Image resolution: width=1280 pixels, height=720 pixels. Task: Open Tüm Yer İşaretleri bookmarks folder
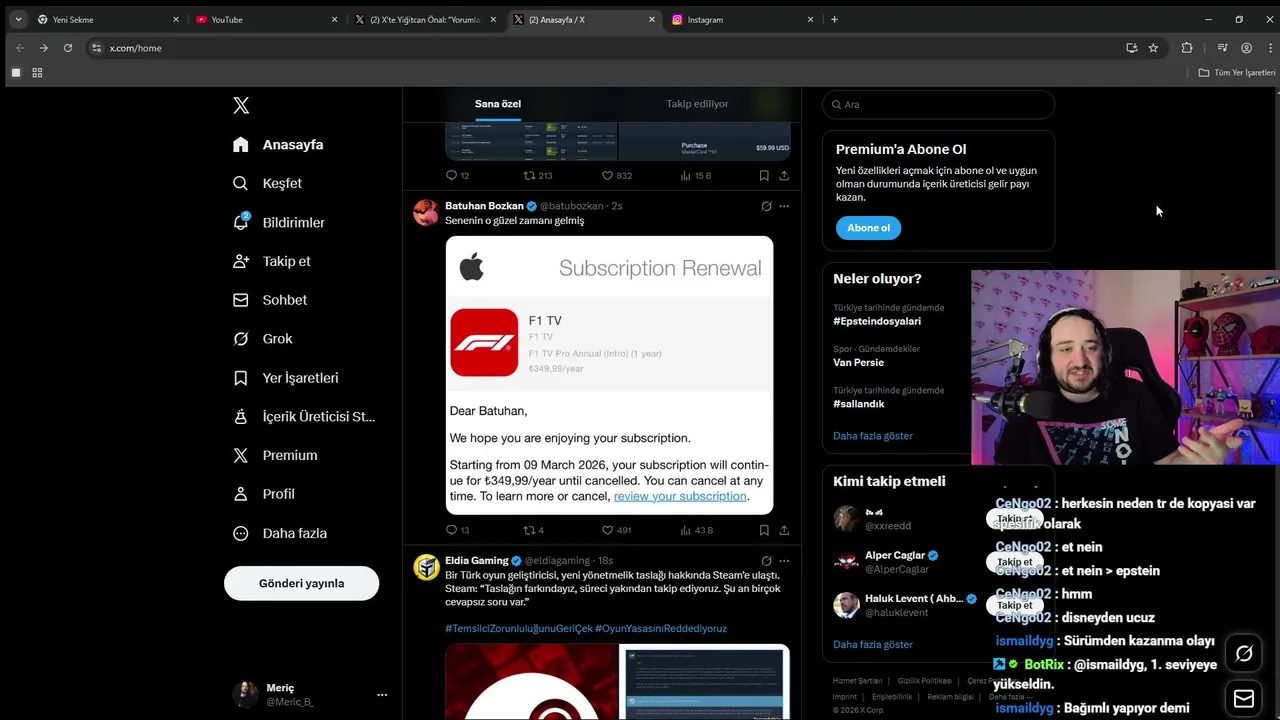tap(1237, 73)
